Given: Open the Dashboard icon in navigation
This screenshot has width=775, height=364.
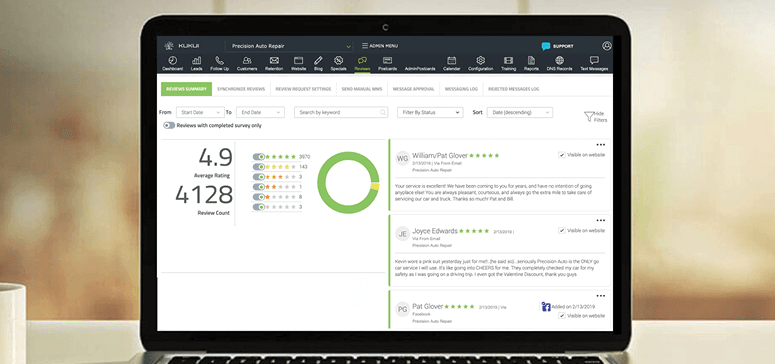Looking at the screenshot, I should (x=172, y=60).
